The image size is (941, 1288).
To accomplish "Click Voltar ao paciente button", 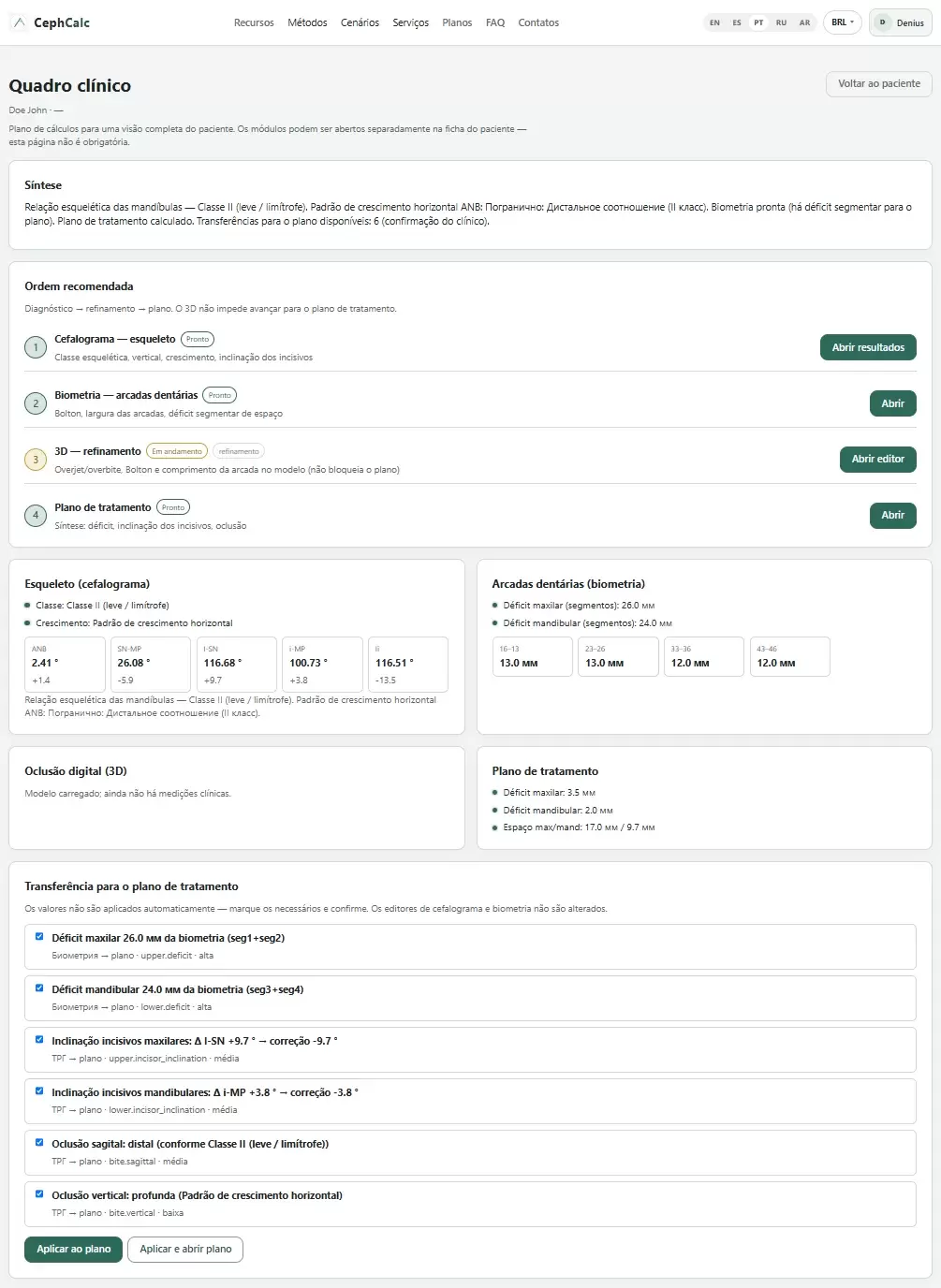I will [x=878, y=83].
